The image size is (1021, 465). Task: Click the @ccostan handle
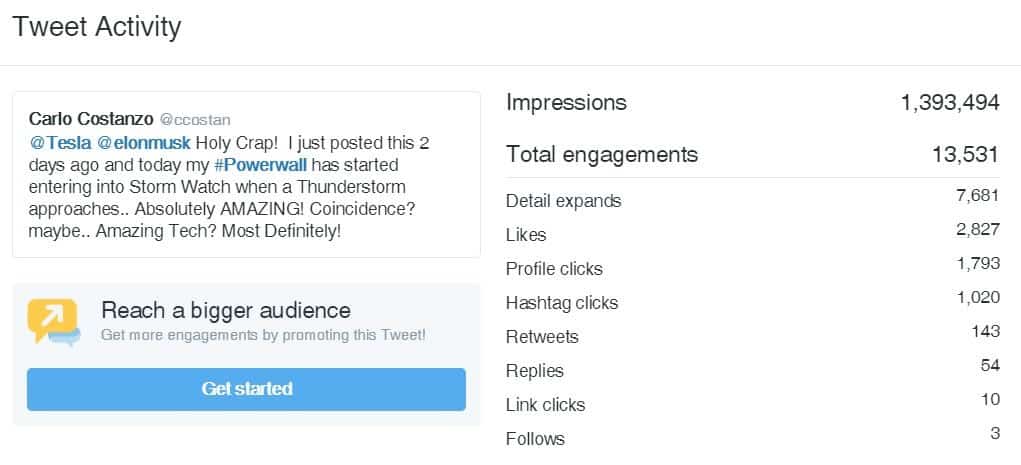pyautogui.click(x=195, y=120)
